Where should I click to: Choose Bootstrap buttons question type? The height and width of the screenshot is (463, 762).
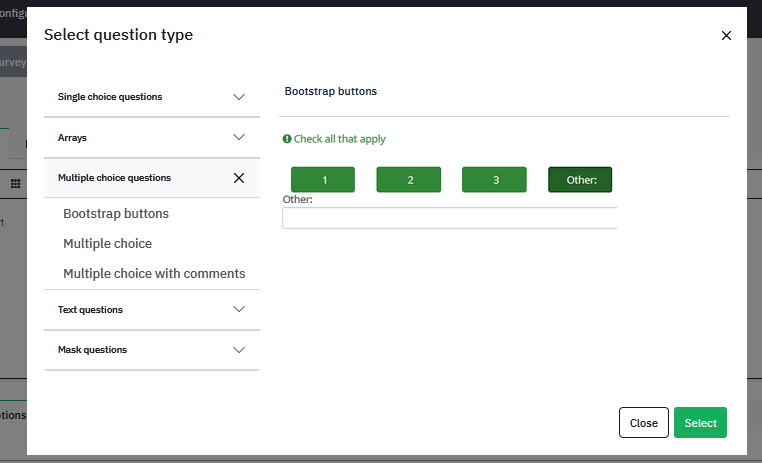[116, 213]
